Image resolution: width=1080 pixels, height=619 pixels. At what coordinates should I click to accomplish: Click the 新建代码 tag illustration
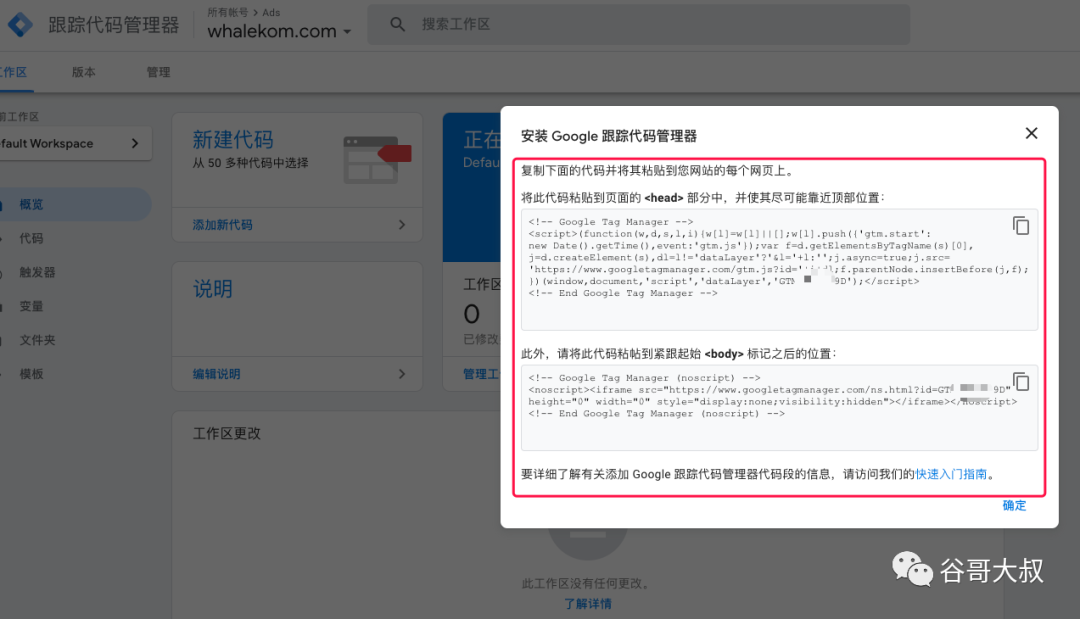pos(377,156)
